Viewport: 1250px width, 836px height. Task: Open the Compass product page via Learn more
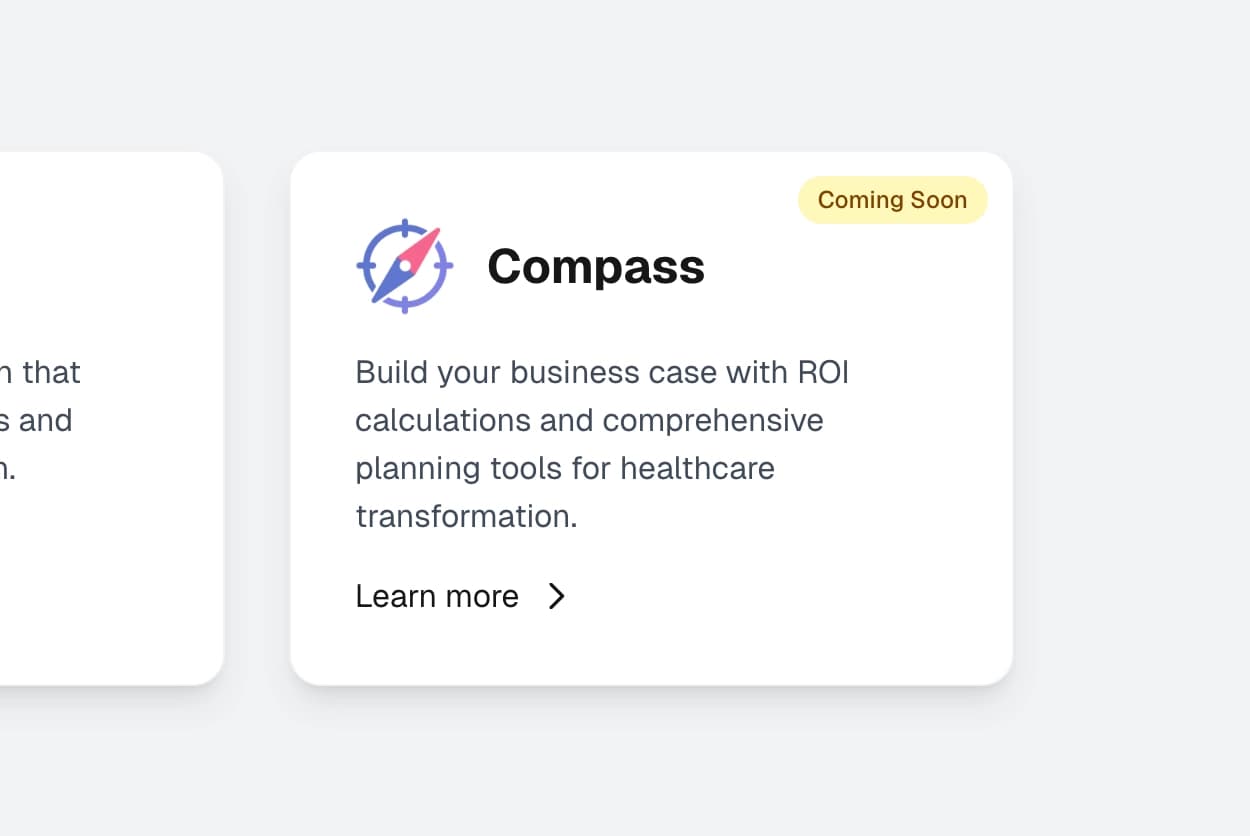437,596
